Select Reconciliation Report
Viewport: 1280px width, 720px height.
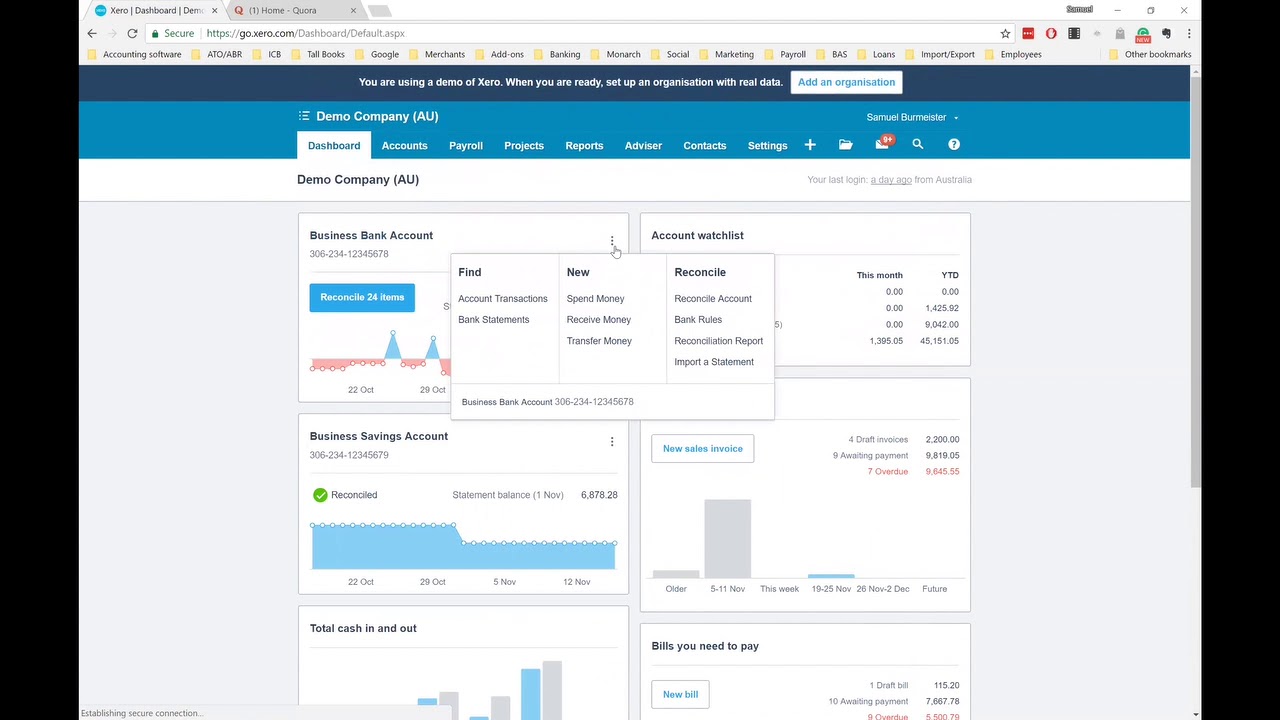point(719,341)
